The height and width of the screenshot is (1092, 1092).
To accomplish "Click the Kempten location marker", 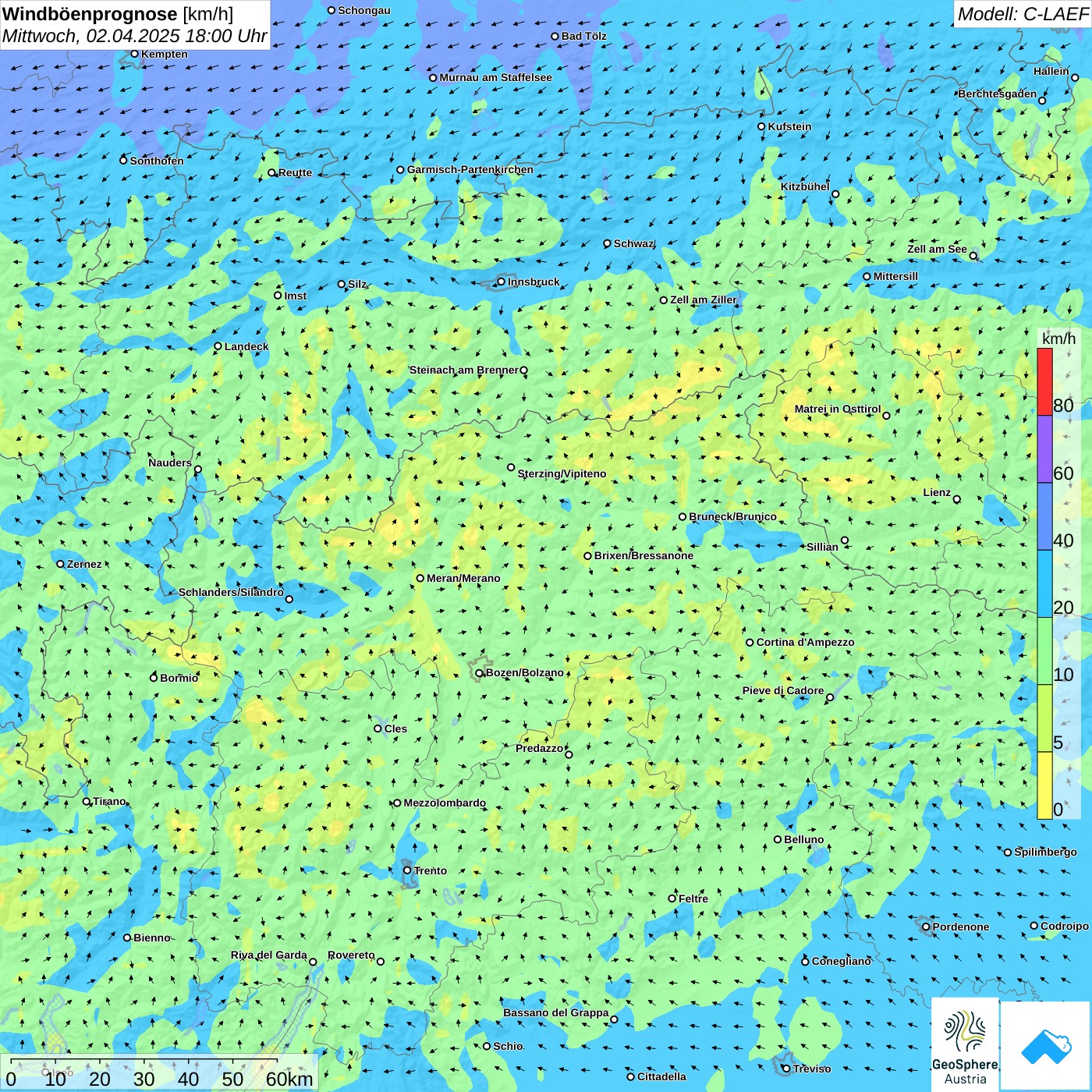I will [x=134, y=54].
